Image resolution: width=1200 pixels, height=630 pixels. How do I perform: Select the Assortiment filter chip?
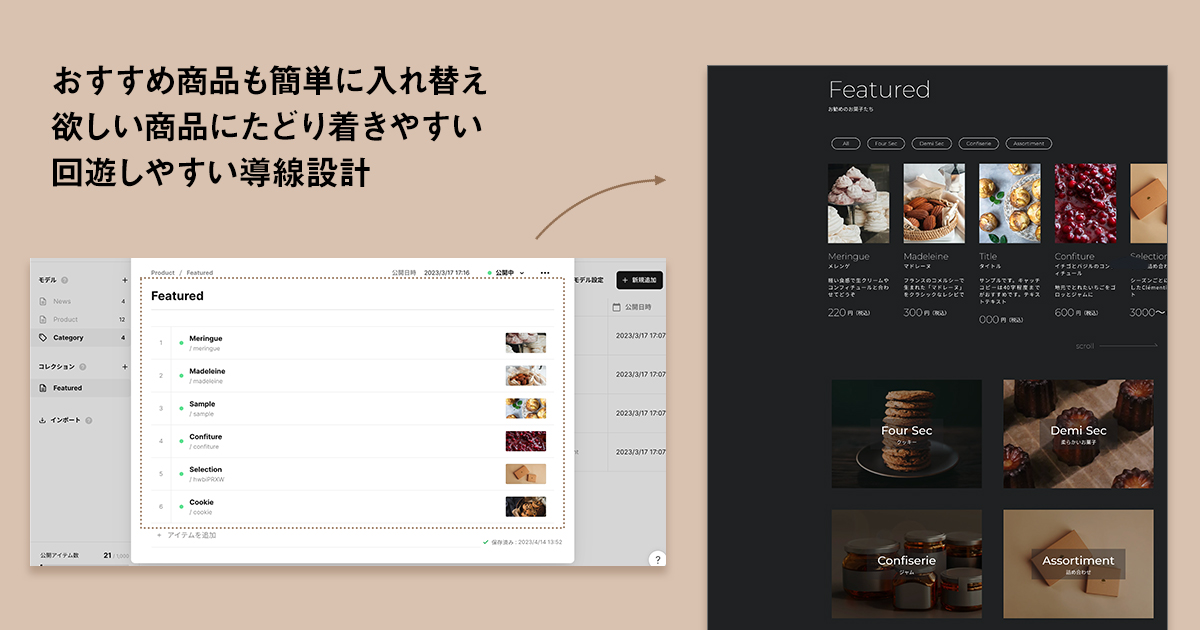point(1029,144)
